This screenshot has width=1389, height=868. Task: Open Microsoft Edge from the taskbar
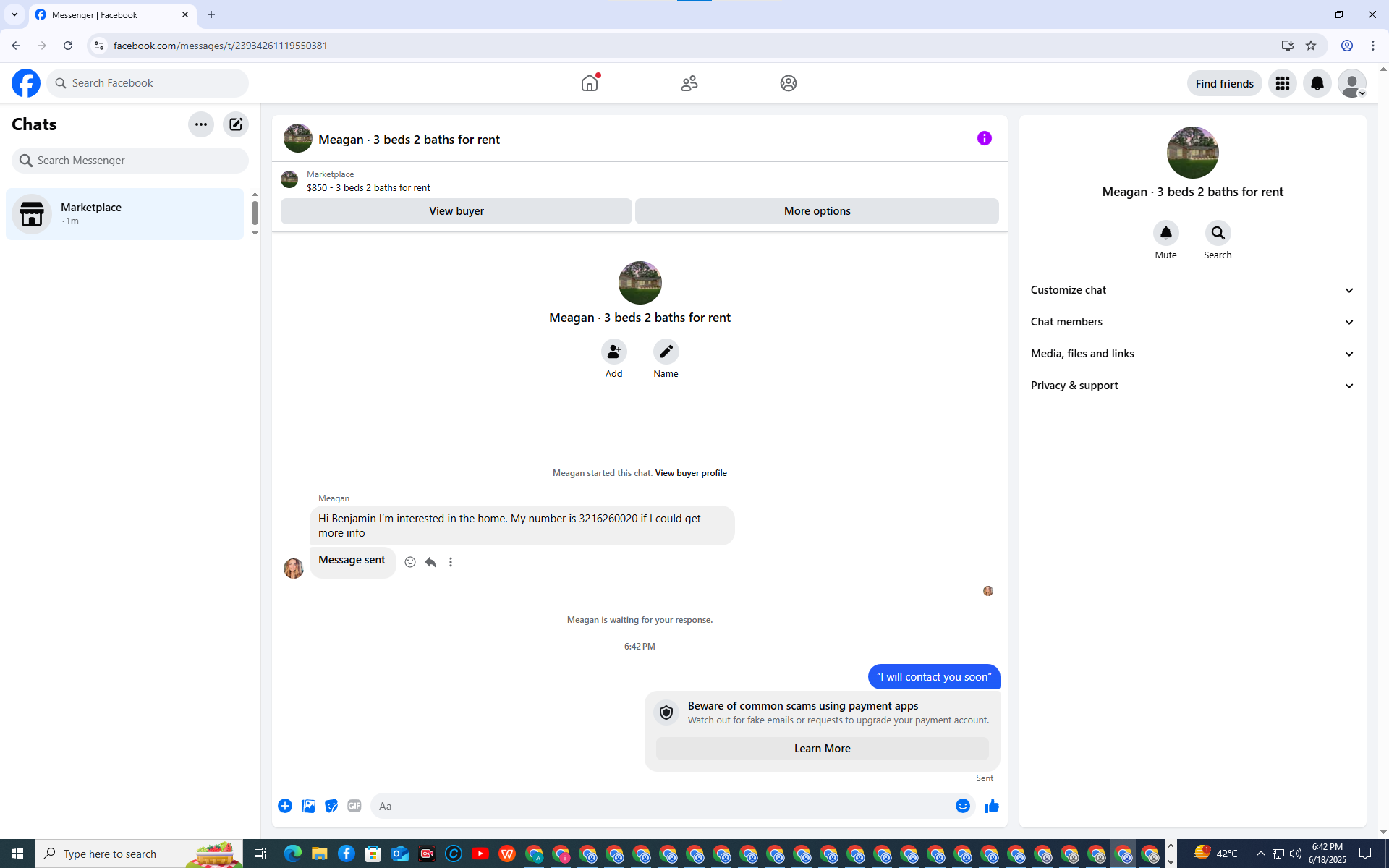click(293, 854)
